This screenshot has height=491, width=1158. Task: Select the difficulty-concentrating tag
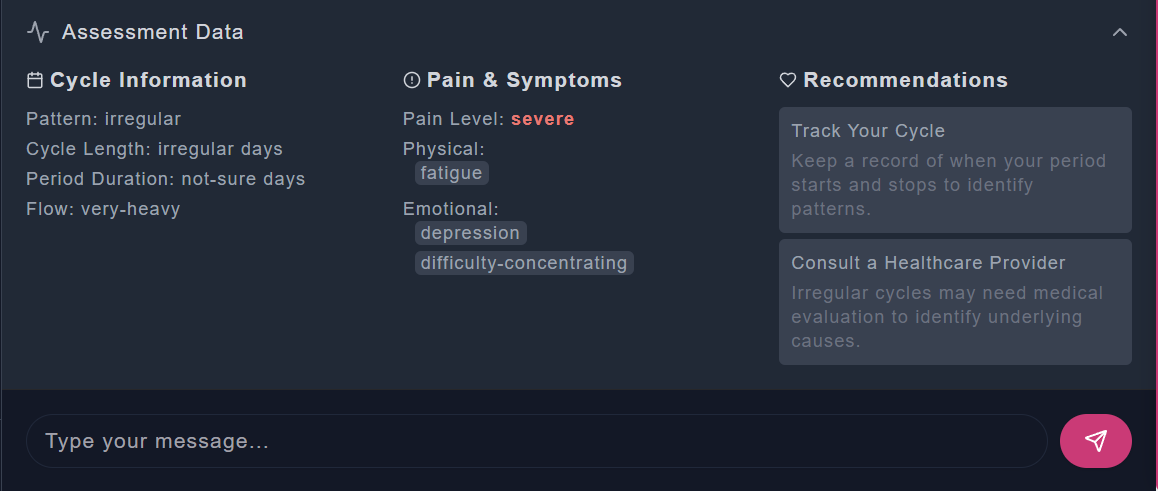(x=524, y=263)
